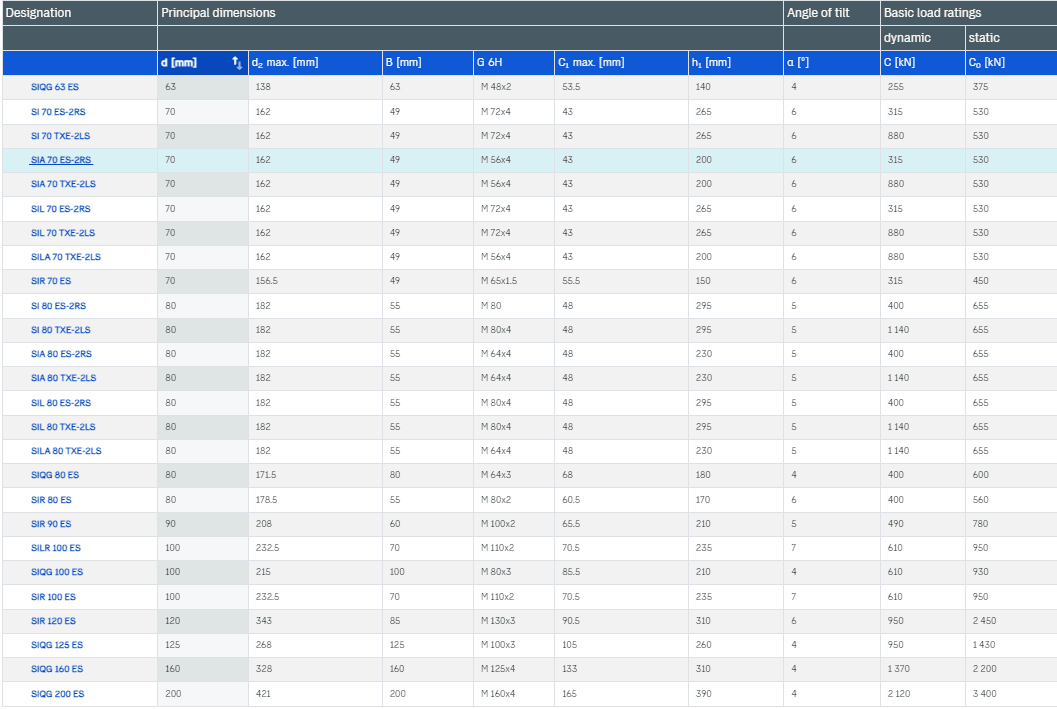
Task: Open SIR 70 ES rod end link
Action: pos(51,282)
